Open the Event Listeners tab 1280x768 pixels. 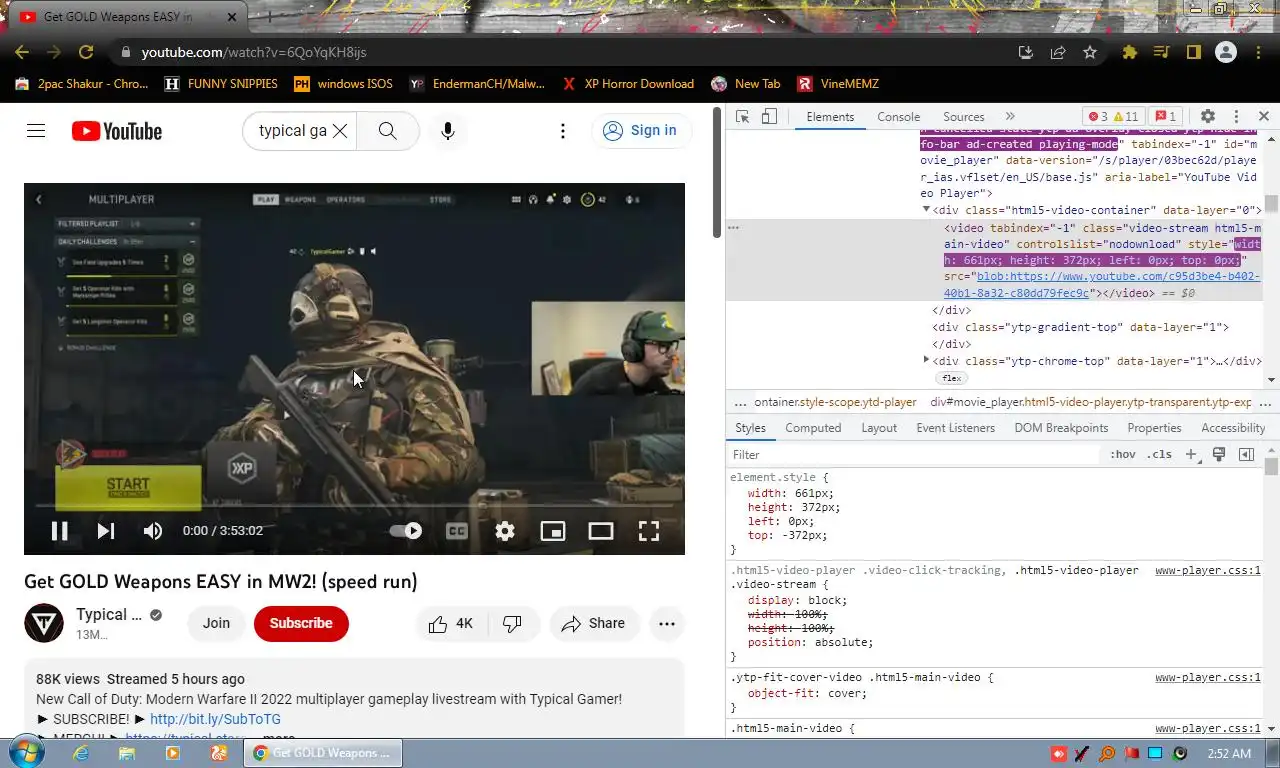[955, 428]
